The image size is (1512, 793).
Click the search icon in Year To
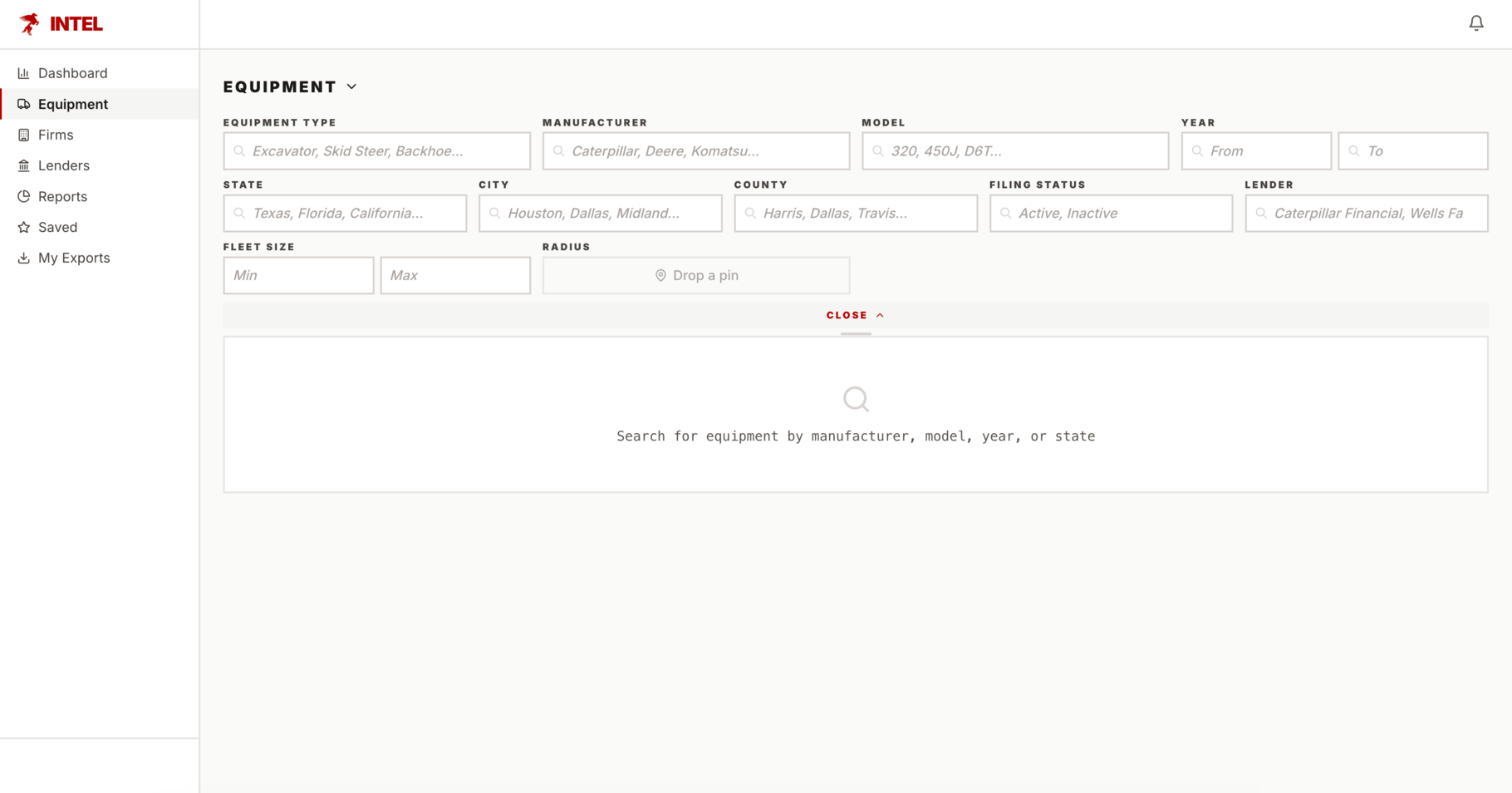(x=1354, y=151)
